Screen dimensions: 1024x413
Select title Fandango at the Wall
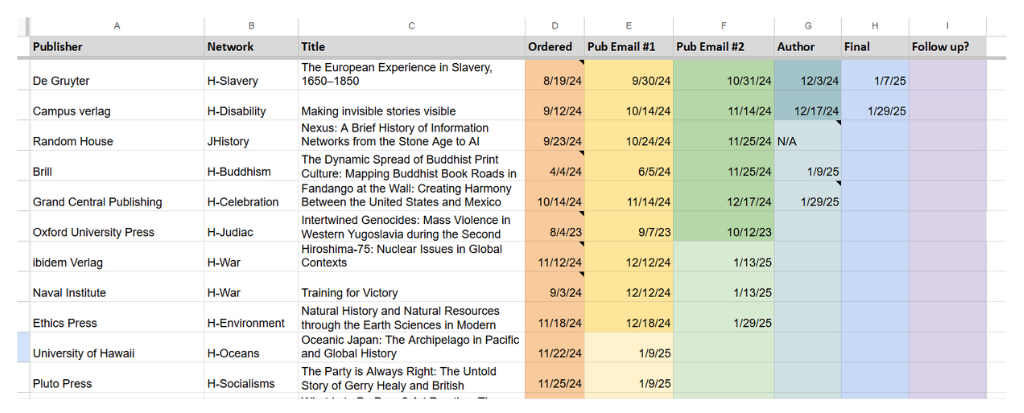[411, 196]
